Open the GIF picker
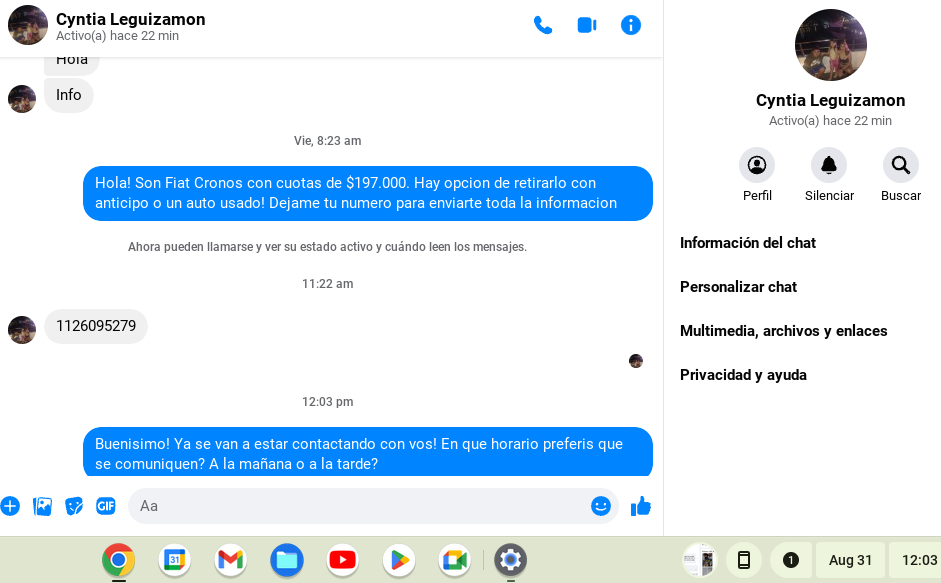The width and height of the screenshot is (941, 583). tap(106, 506)
